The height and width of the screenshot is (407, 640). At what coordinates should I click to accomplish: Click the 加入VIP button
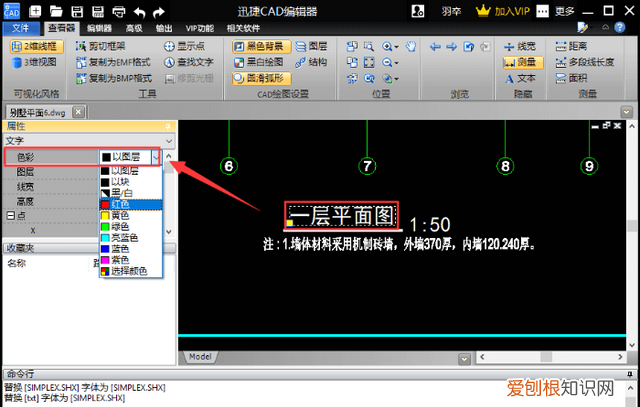point(503,11)
